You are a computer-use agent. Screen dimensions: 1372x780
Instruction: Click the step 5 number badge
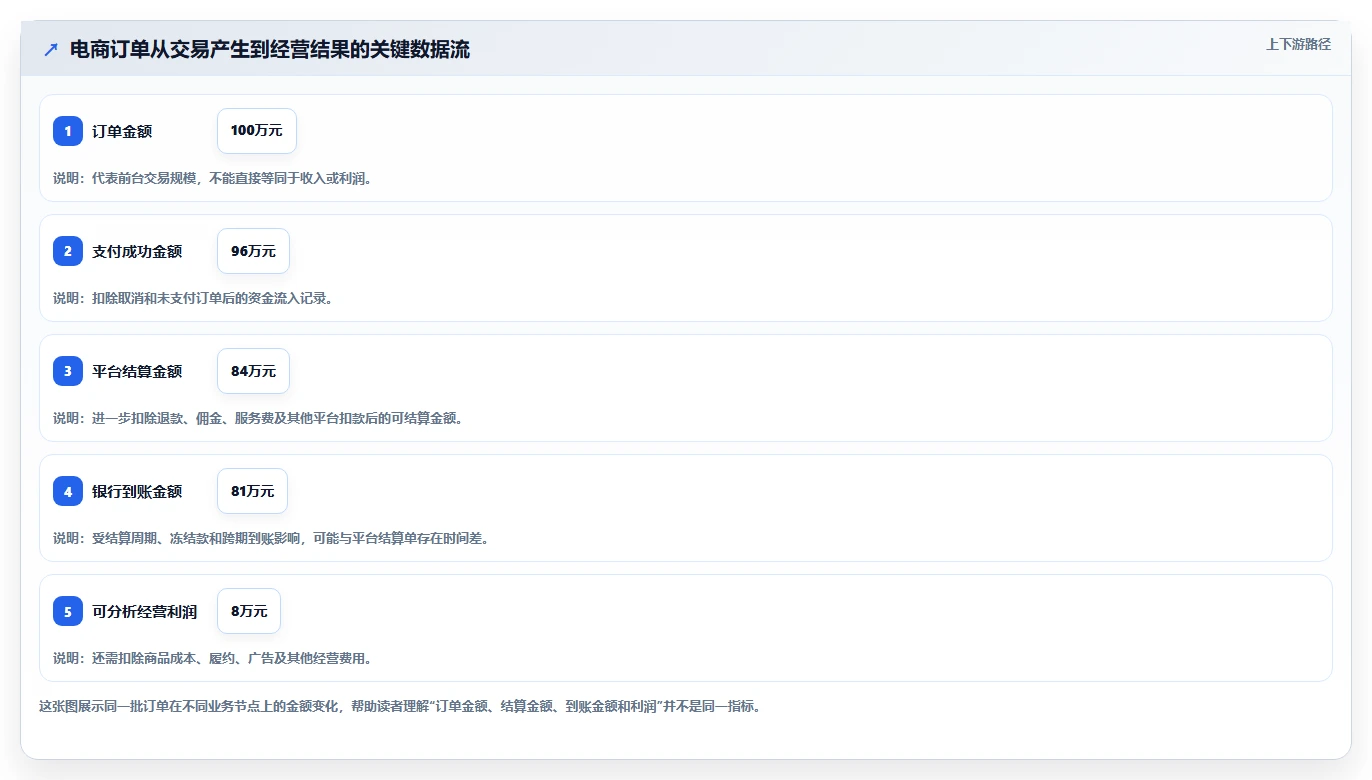pyautogui.click(x=68, y=611)
